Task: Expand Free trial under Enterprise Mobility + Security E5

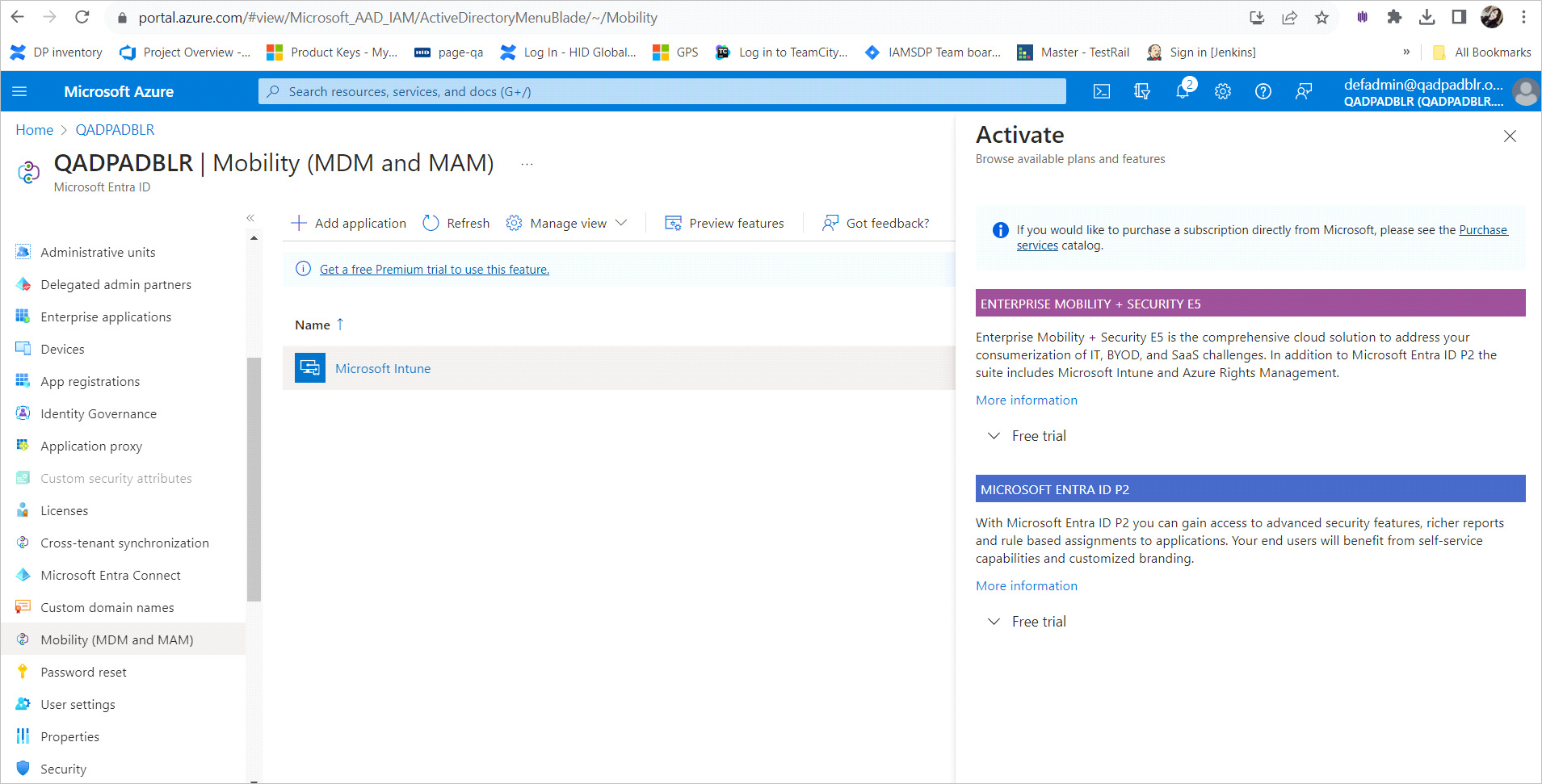Action: pos(1027,436)
